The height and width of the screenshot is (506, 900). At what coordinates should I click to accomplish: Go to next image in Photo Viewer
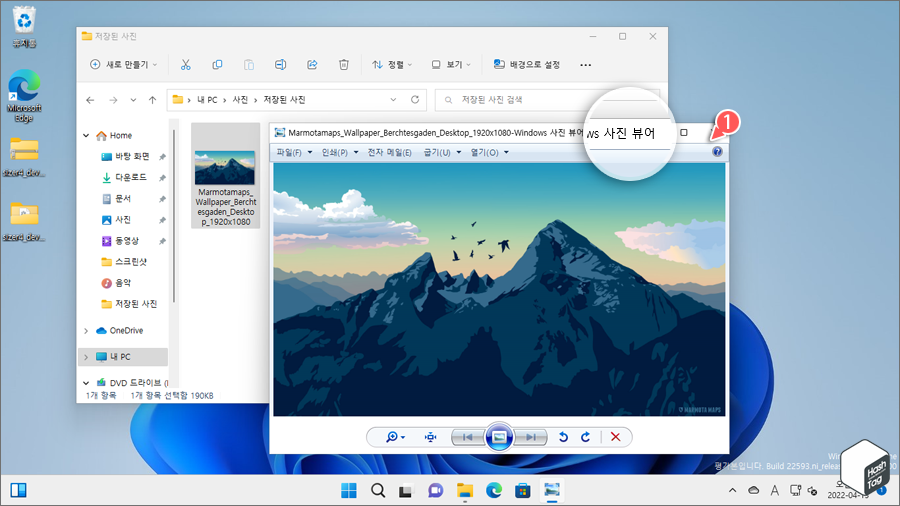[530, 437]
